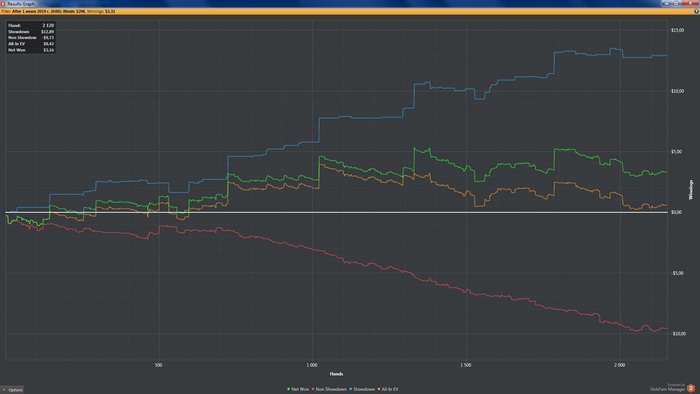Click the Hold'em Manager 2 logo

point(691,388)
